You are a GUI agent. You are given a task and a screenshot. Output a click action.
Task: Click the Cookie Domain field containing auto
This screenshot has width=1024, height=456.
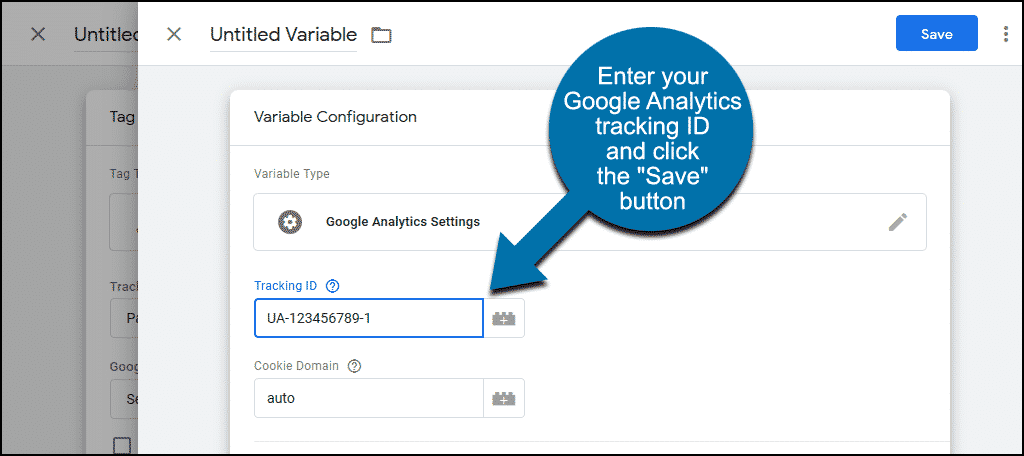(x=368, y=398)
